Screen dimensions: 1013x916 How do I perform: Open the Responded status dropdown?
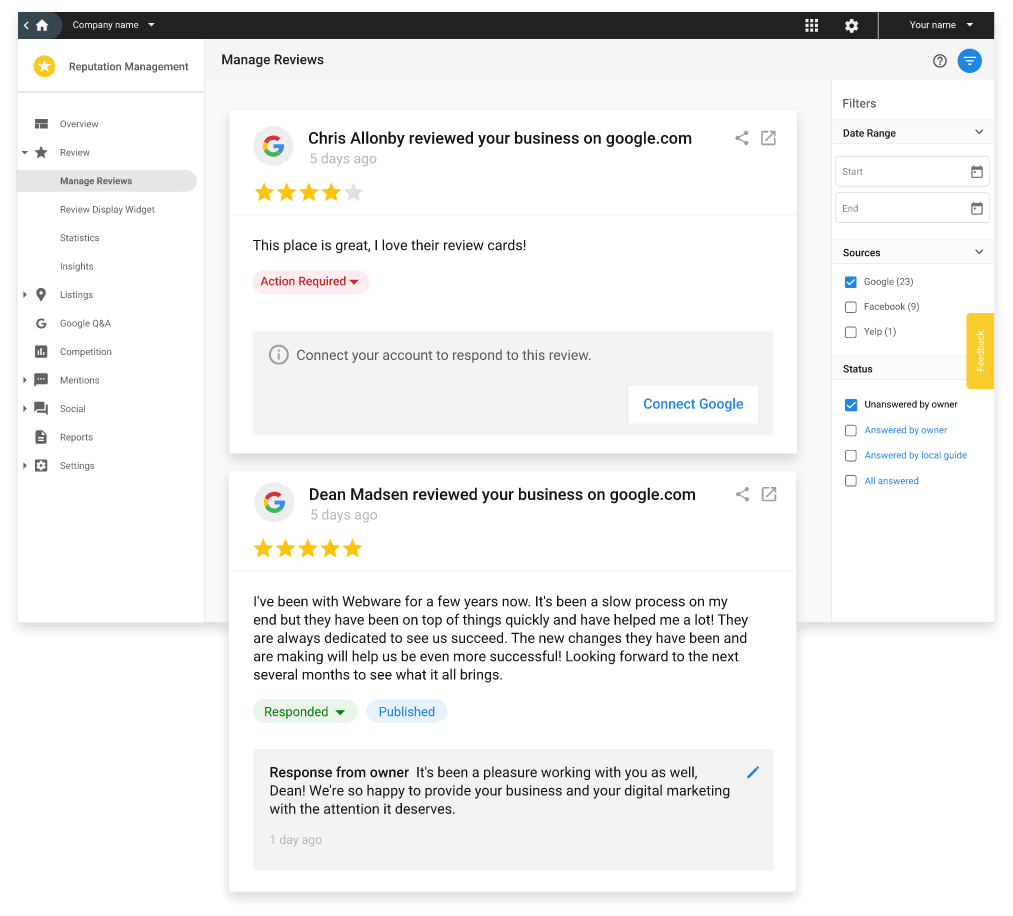(x=304, y=712)
